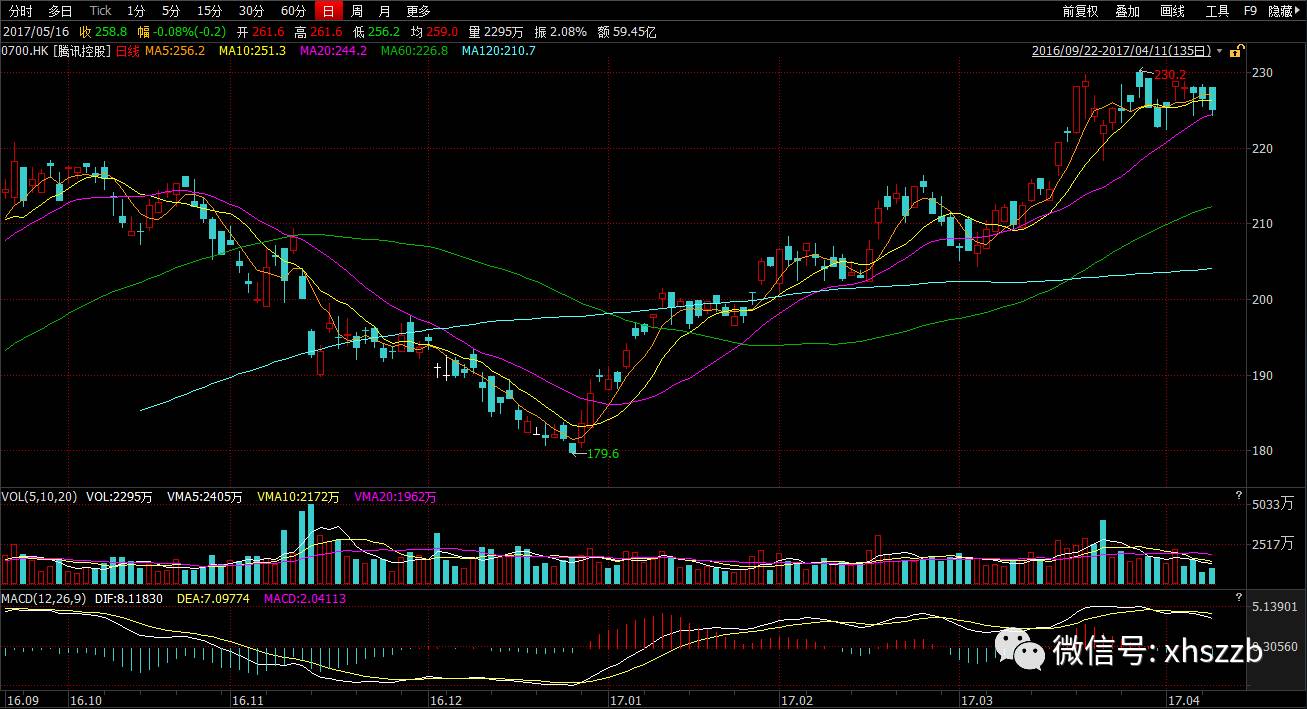The image size is (1307, 709).
Task: Switch to 周 weekly candles
Action: [x=356, y=11]
